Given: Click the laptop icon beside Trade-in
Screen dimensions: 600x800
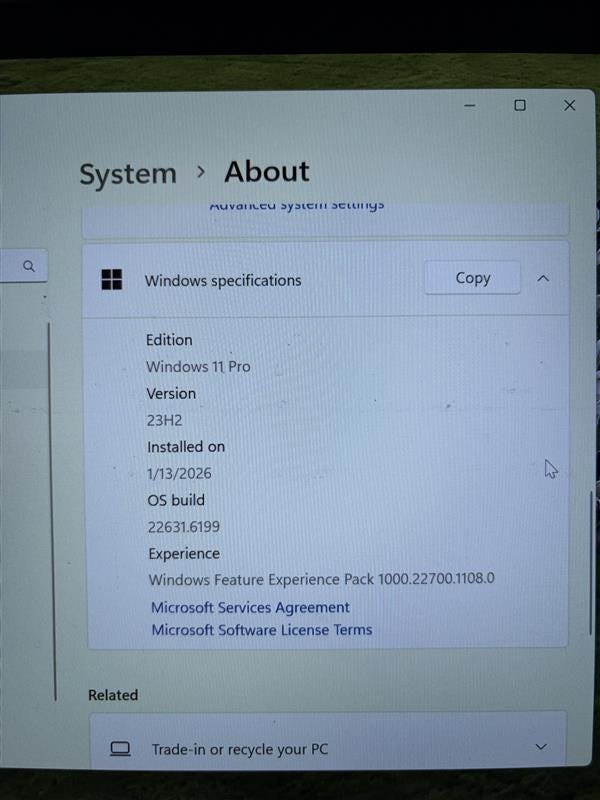Looking at the screenshot, I should 120,749.
